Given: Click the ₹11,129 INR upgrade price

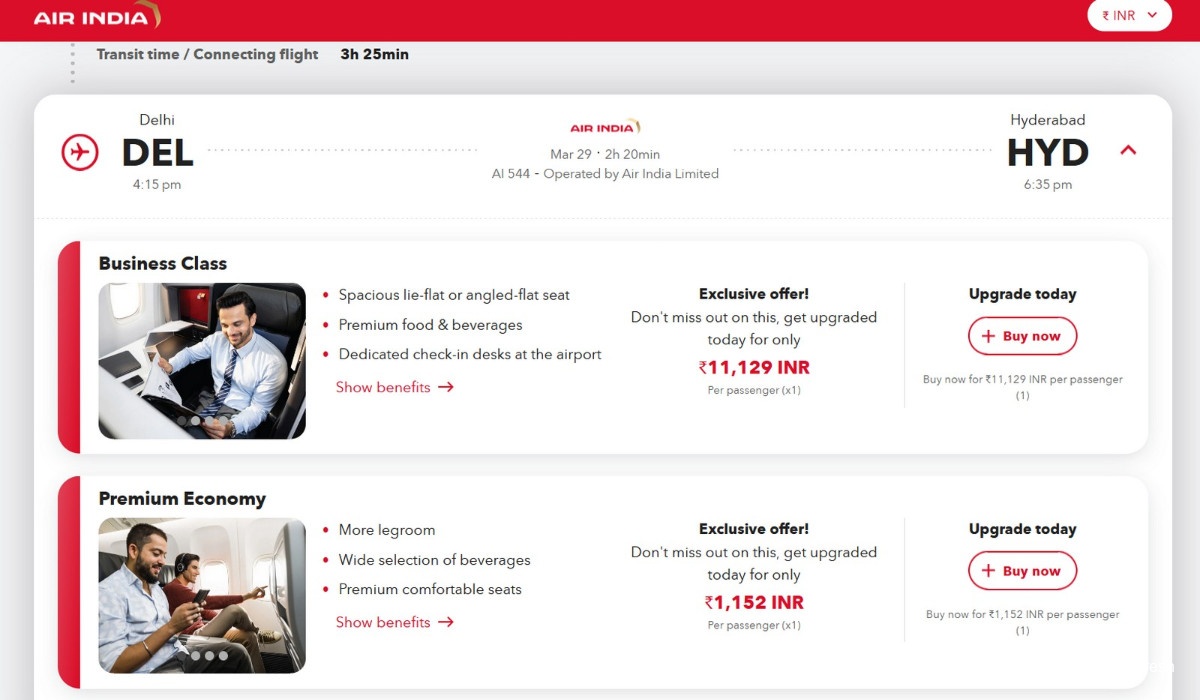Looking at the screenshot, I should (x=754, y=368).
